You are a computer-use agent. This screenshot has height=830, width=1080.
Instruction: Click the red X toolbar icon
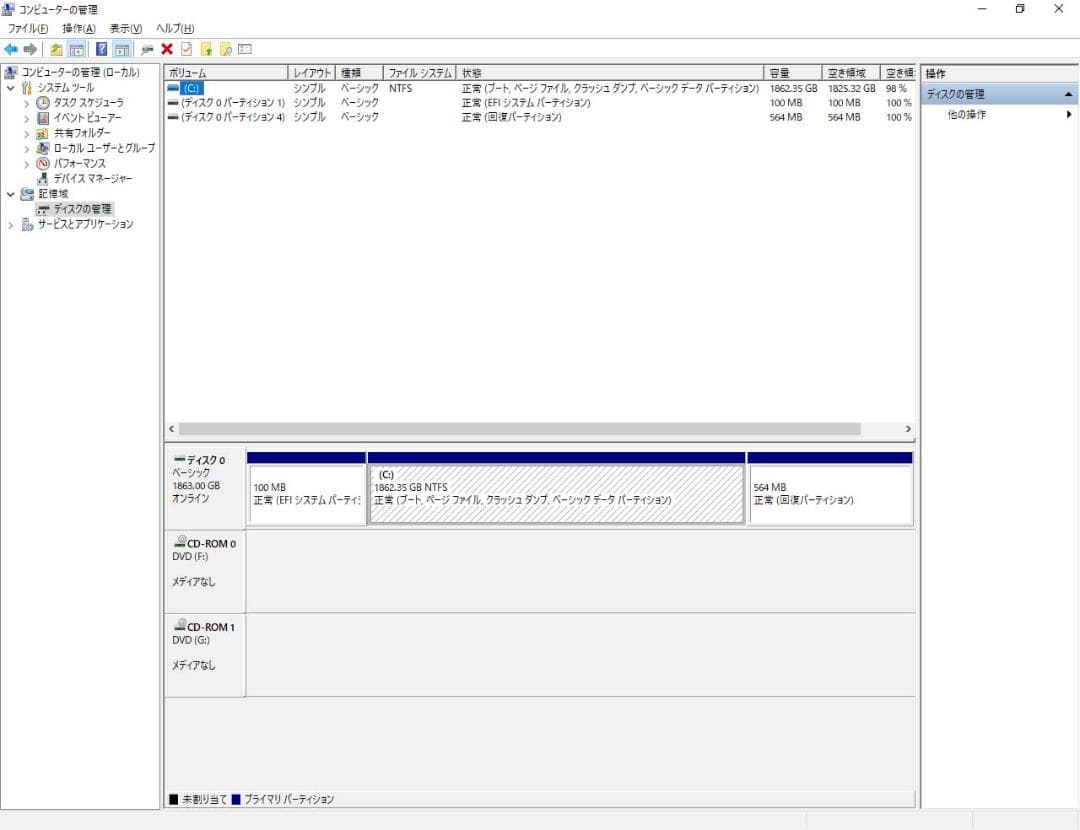166,49
